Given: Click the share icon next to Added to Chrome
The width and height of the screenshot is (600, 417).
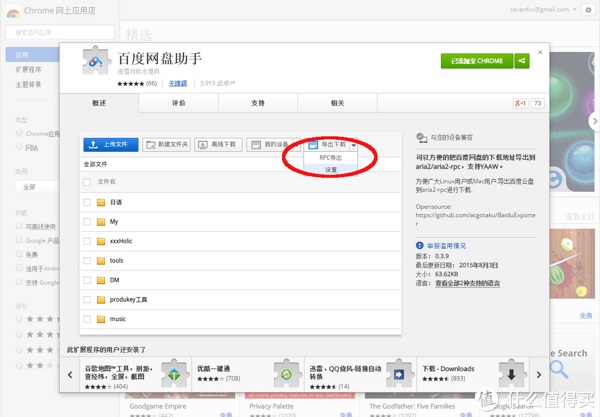Looking at the screenshot, I should point(522,61).
